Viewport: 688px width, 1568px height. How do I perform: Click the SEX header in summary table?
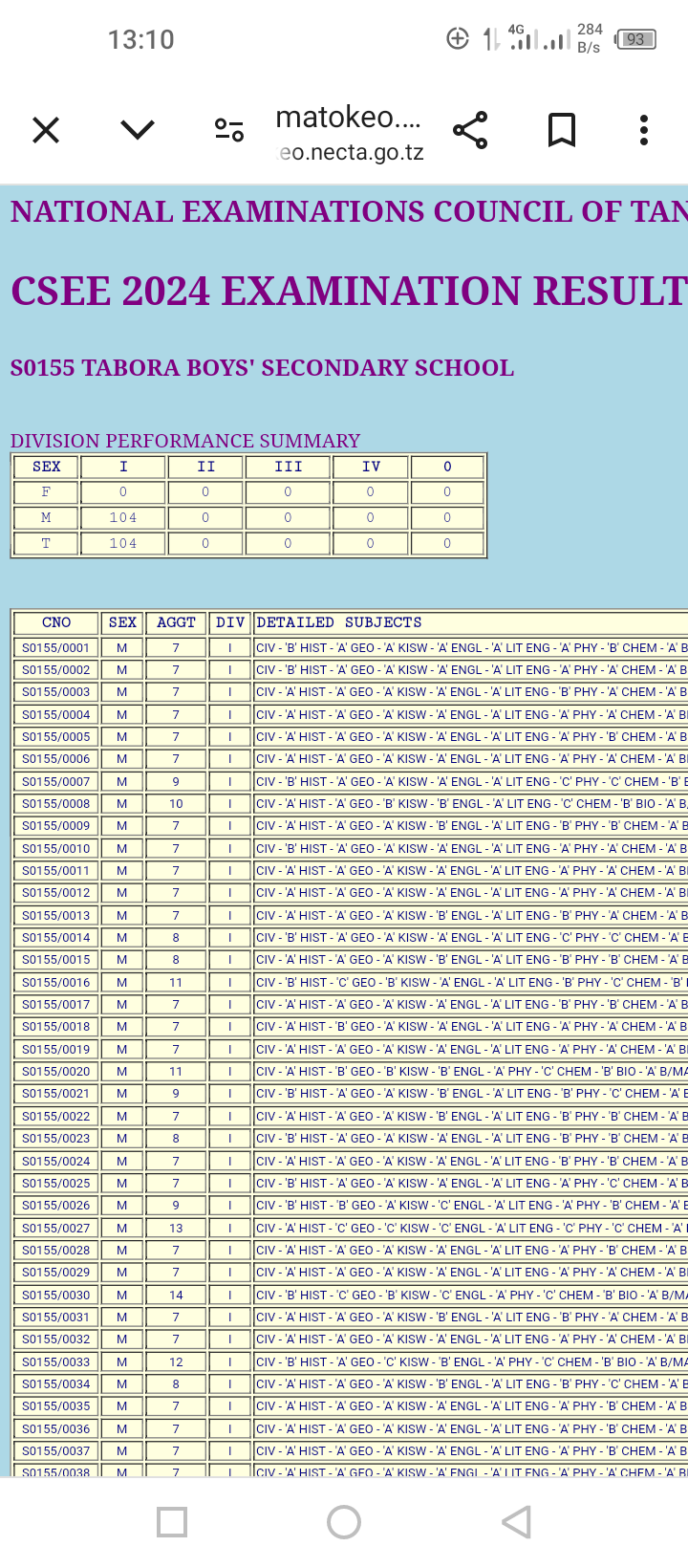(46, 467)
